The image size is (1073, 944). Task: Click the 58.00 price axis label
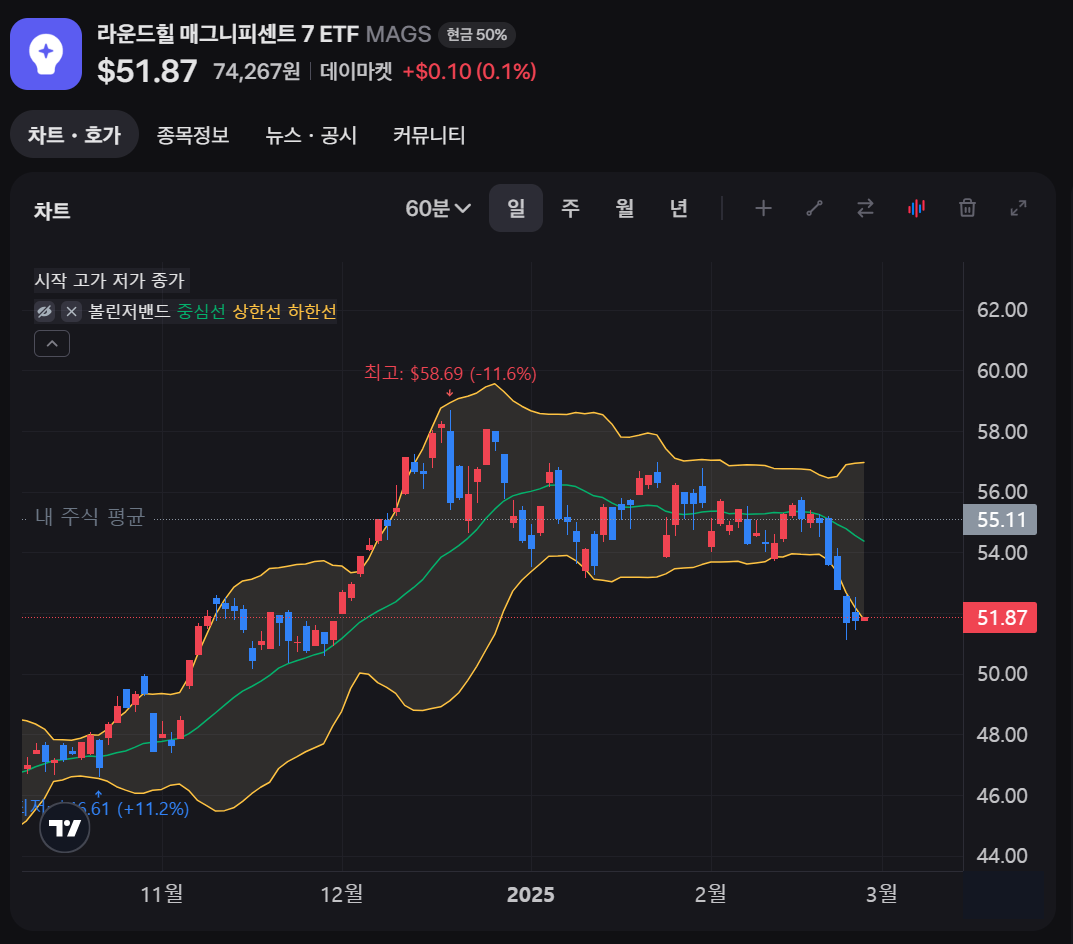tap(1003, 432)
